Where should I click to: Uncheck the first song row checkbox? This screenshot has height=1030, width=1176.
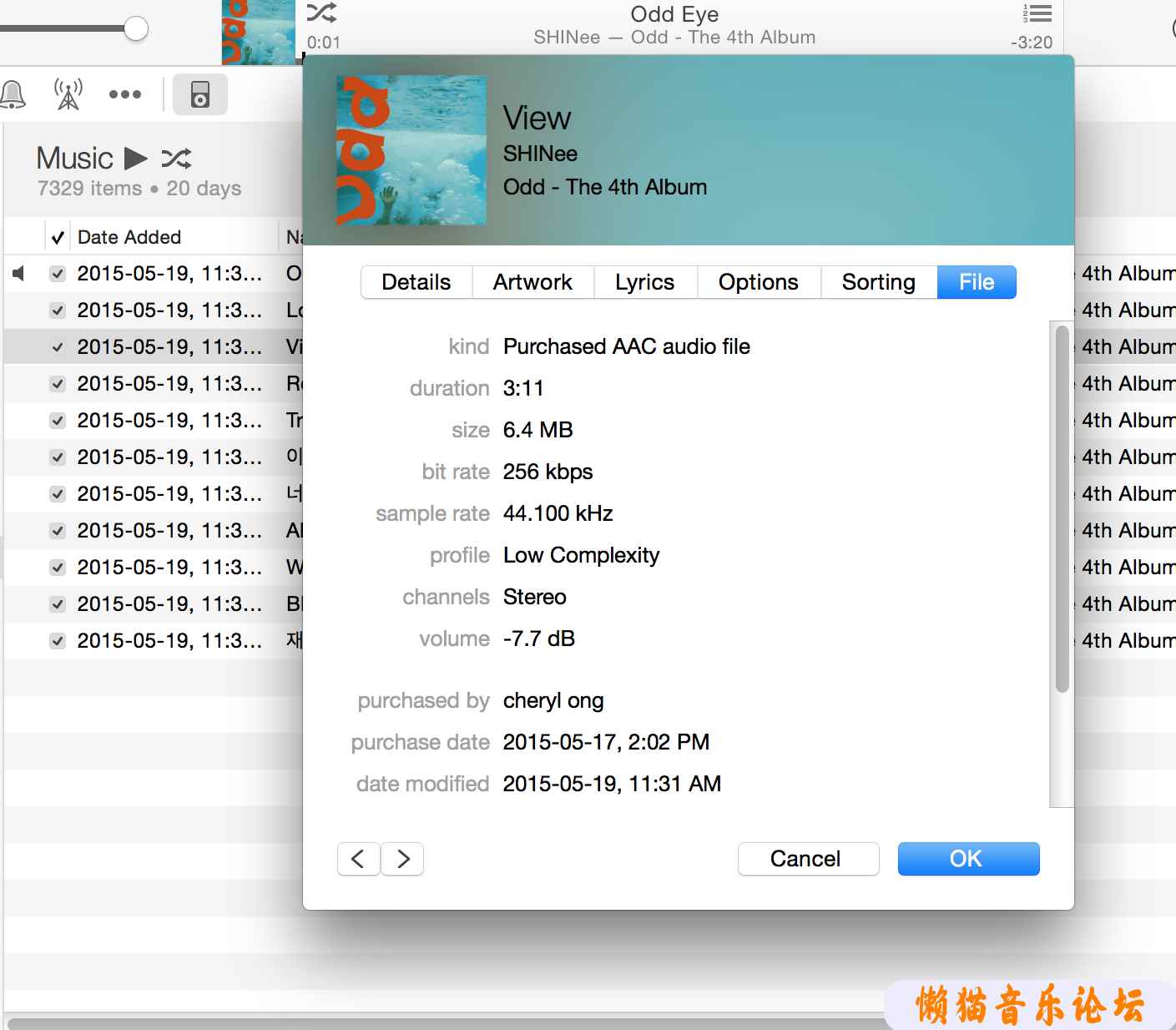[58, 273]
